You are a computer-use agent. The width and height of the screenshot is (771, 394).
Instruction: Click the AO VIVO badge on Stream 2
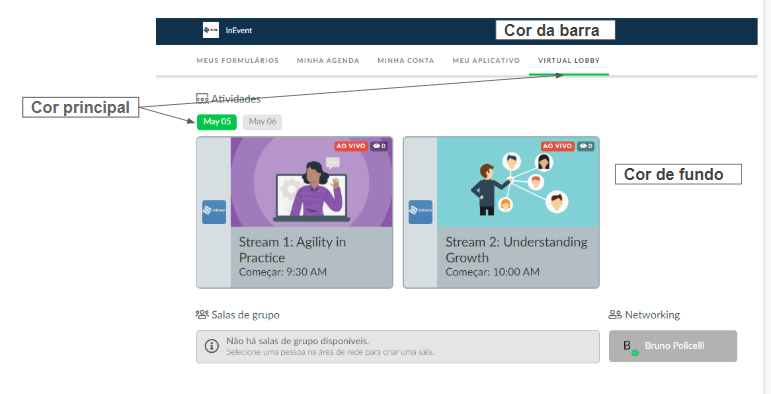pyautogui.click(x=557, y=146)
